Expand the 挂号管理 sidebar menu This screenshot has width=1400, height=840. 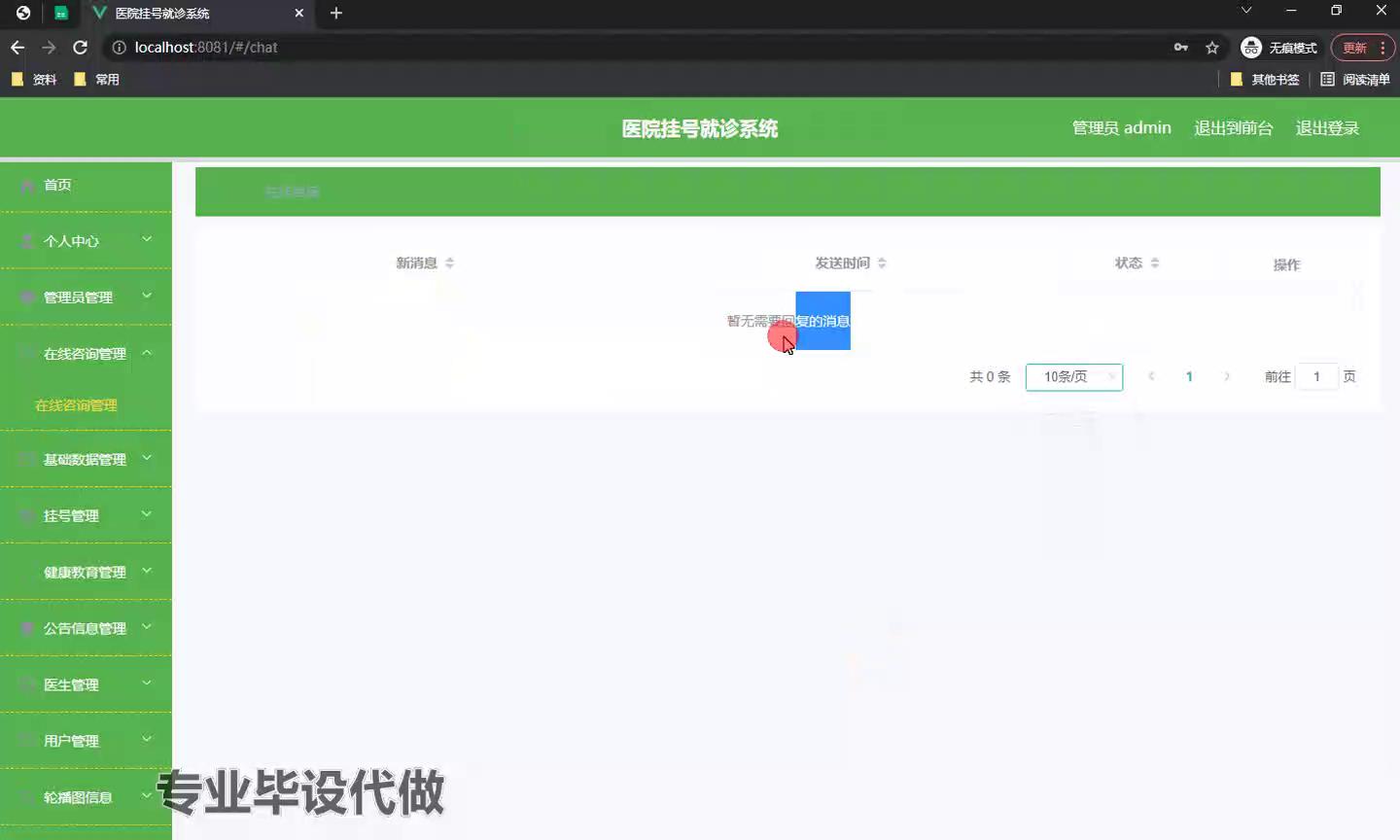tap(86, 515)
